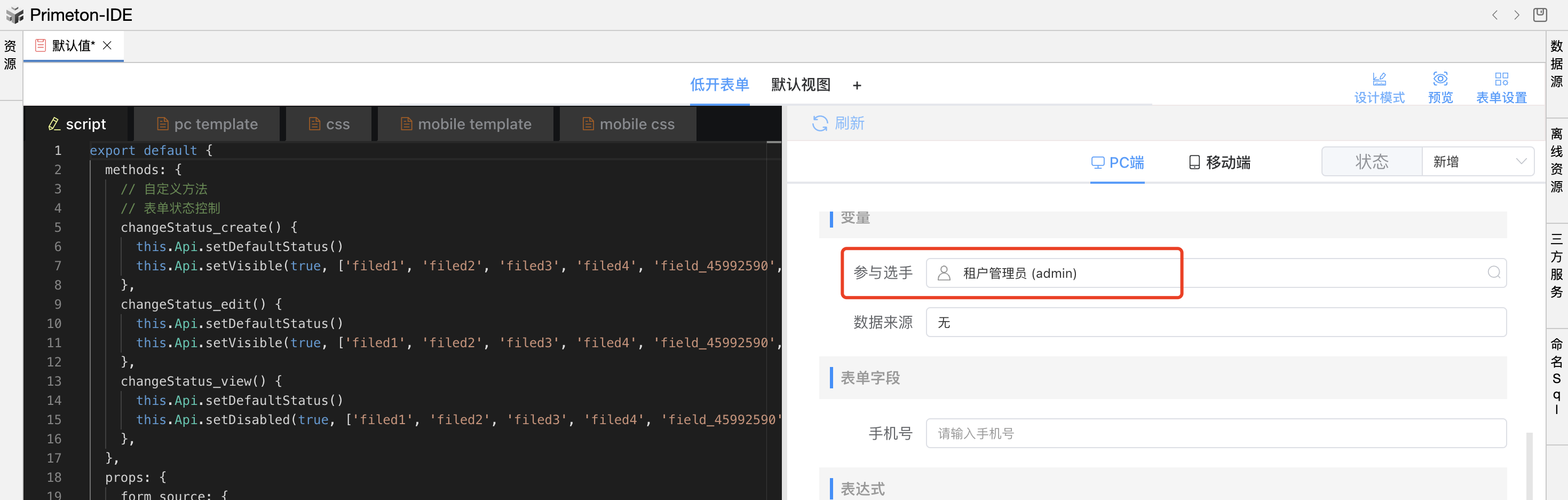Navigate forward with the right arrow icon
This screenshot has height=500, width=1568.
(x=1516, y=15)
